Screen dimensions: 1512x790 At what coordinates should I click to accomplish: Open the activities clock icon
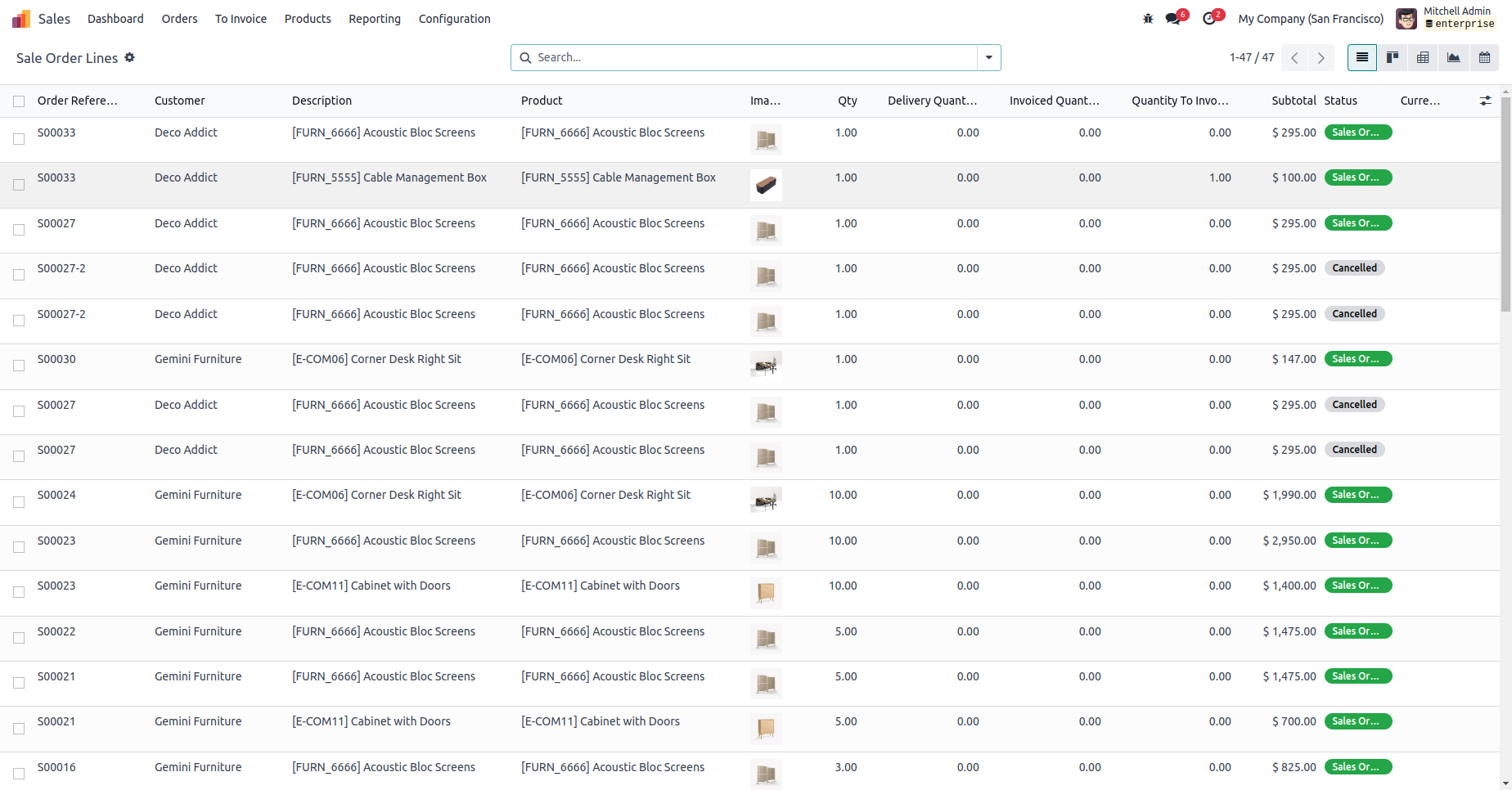1210,19
